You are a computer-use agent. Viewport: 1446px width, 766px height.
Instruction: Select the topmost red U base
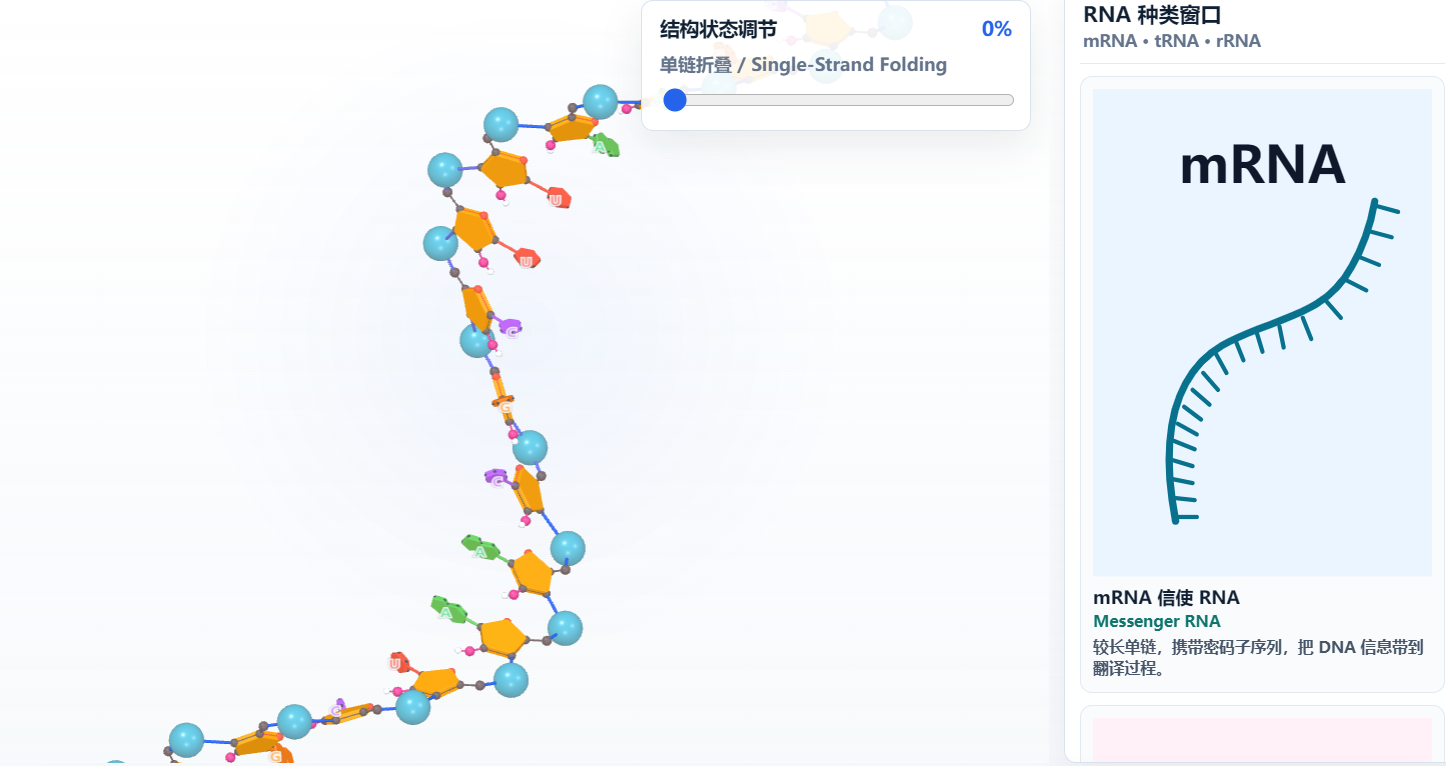click(x=558, y=199)
